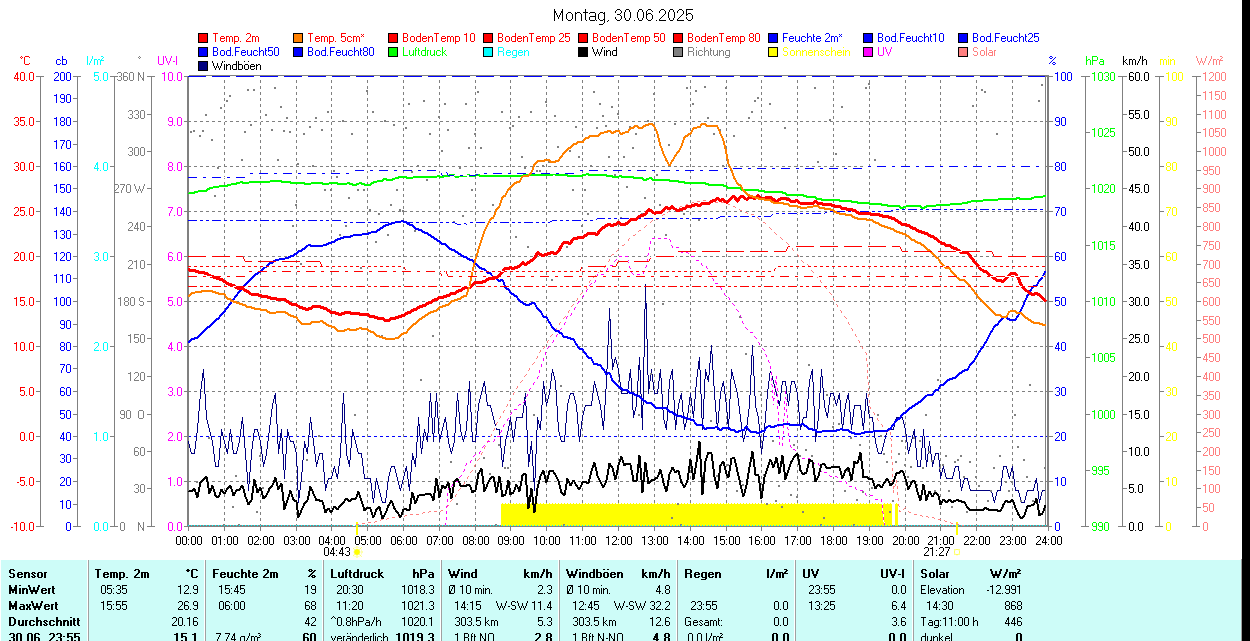Click the Elevation value -12.991
Viewport: 1250px width, 641px height.
tap(1003, 590)
